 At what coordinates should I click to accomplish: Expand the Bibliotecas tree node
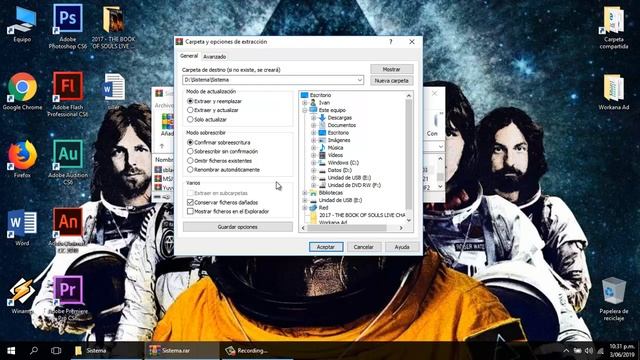[305, 193]
